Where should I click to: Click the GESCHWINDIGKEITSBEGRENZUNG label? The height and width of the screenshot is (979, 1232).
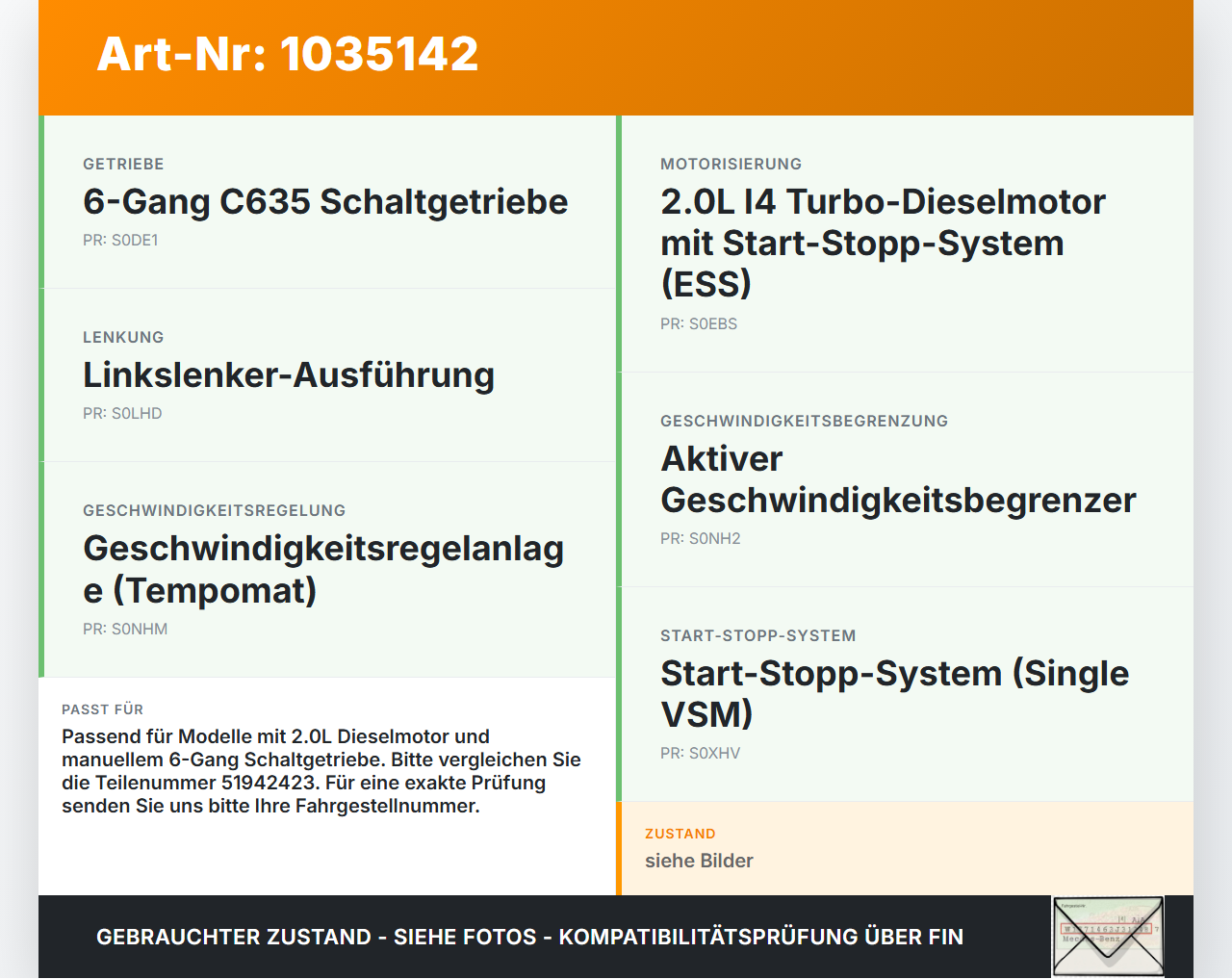pos(804,422)
